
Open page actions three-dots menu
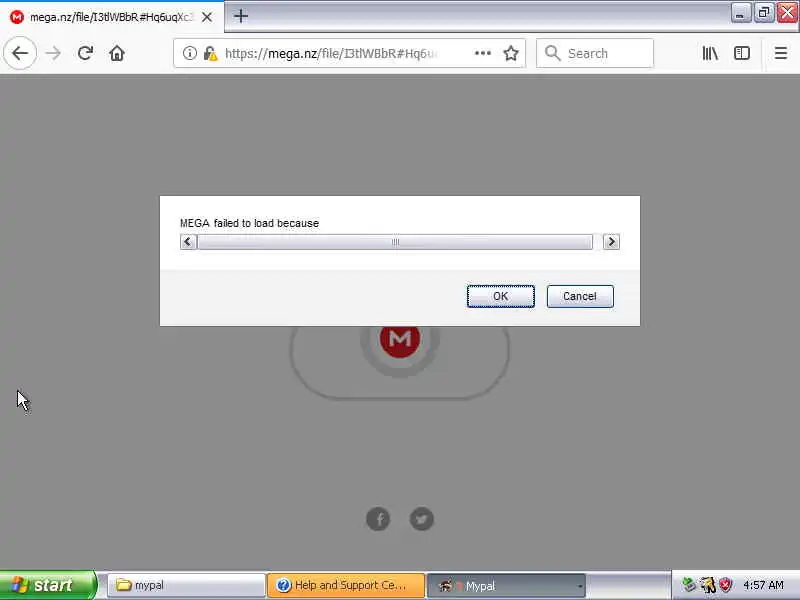tap(483, 53)
